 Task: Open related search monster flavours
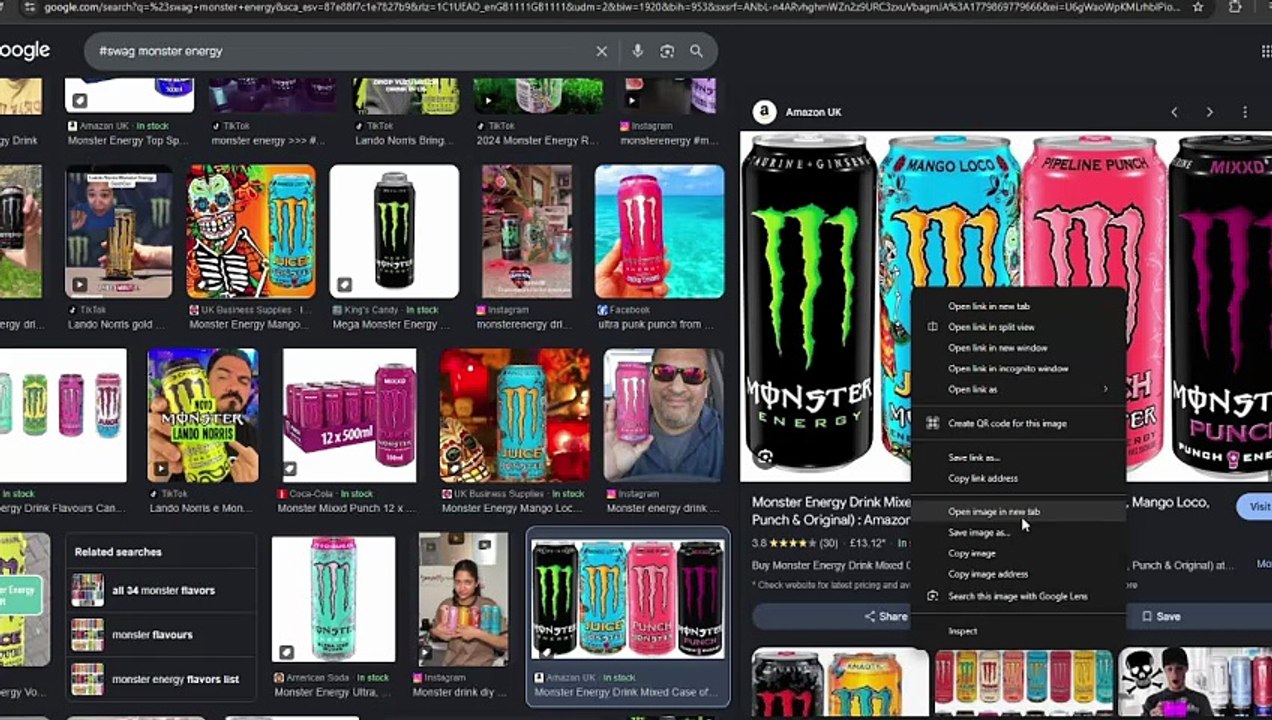tap(161, 634)
